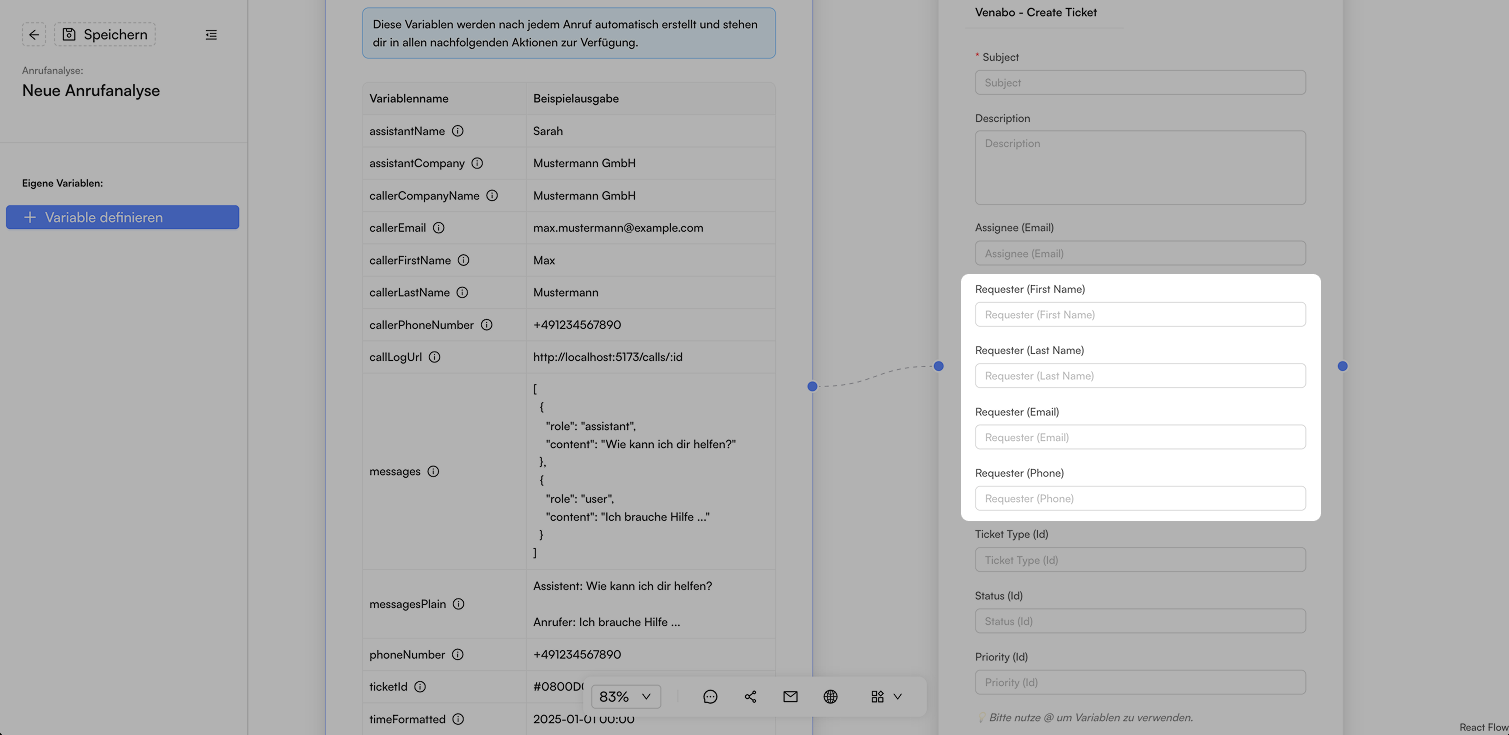The height and width of the screenshot is (735, 1509).
Task: Open info icon for phoneNumber
Action: pyautogui.click(x=457, y=655)
